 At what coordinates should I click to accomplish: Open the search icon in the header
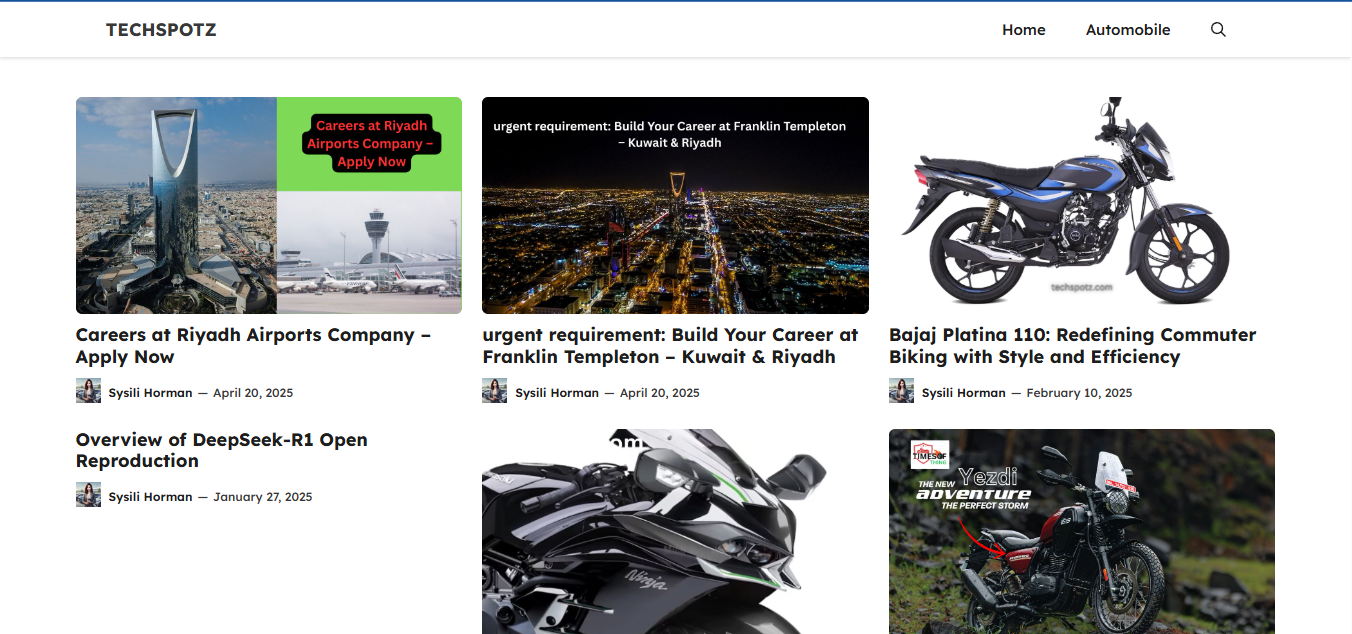[1218, 30]
